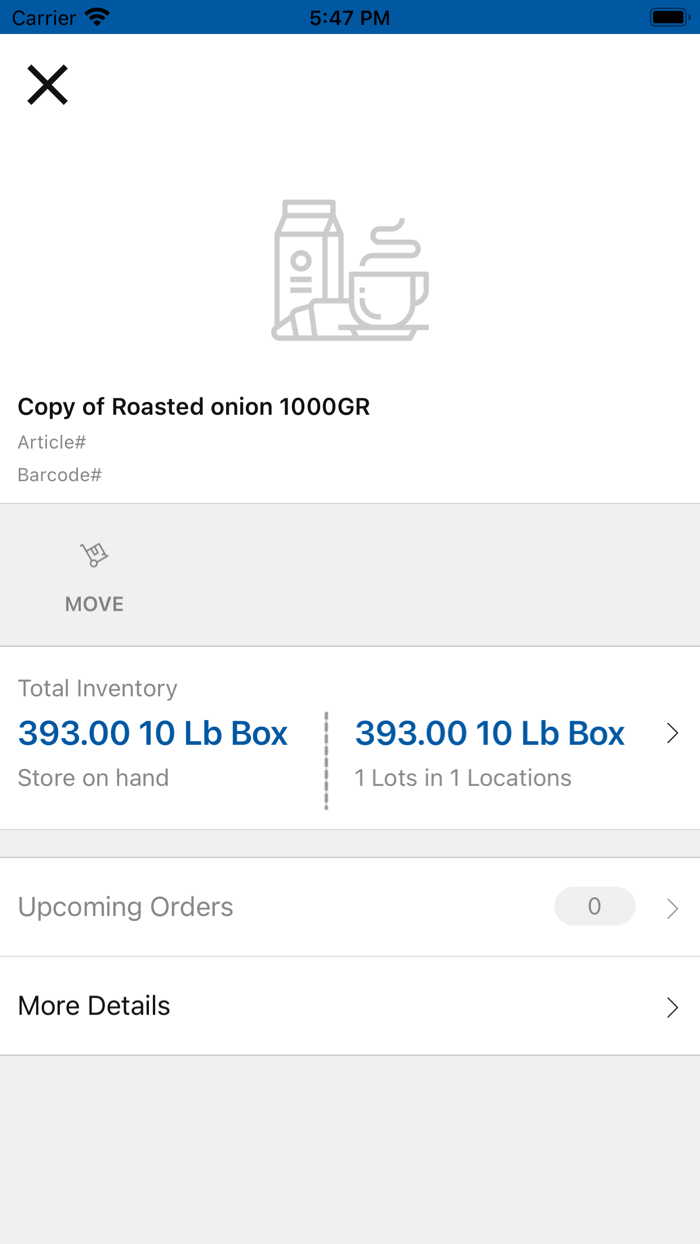Image resolution: width=700 pixels, height=1244 pixels.
Task: Tap the Upcoming Orders count badge
Action: pyautogui.click(x=594, y=906)
